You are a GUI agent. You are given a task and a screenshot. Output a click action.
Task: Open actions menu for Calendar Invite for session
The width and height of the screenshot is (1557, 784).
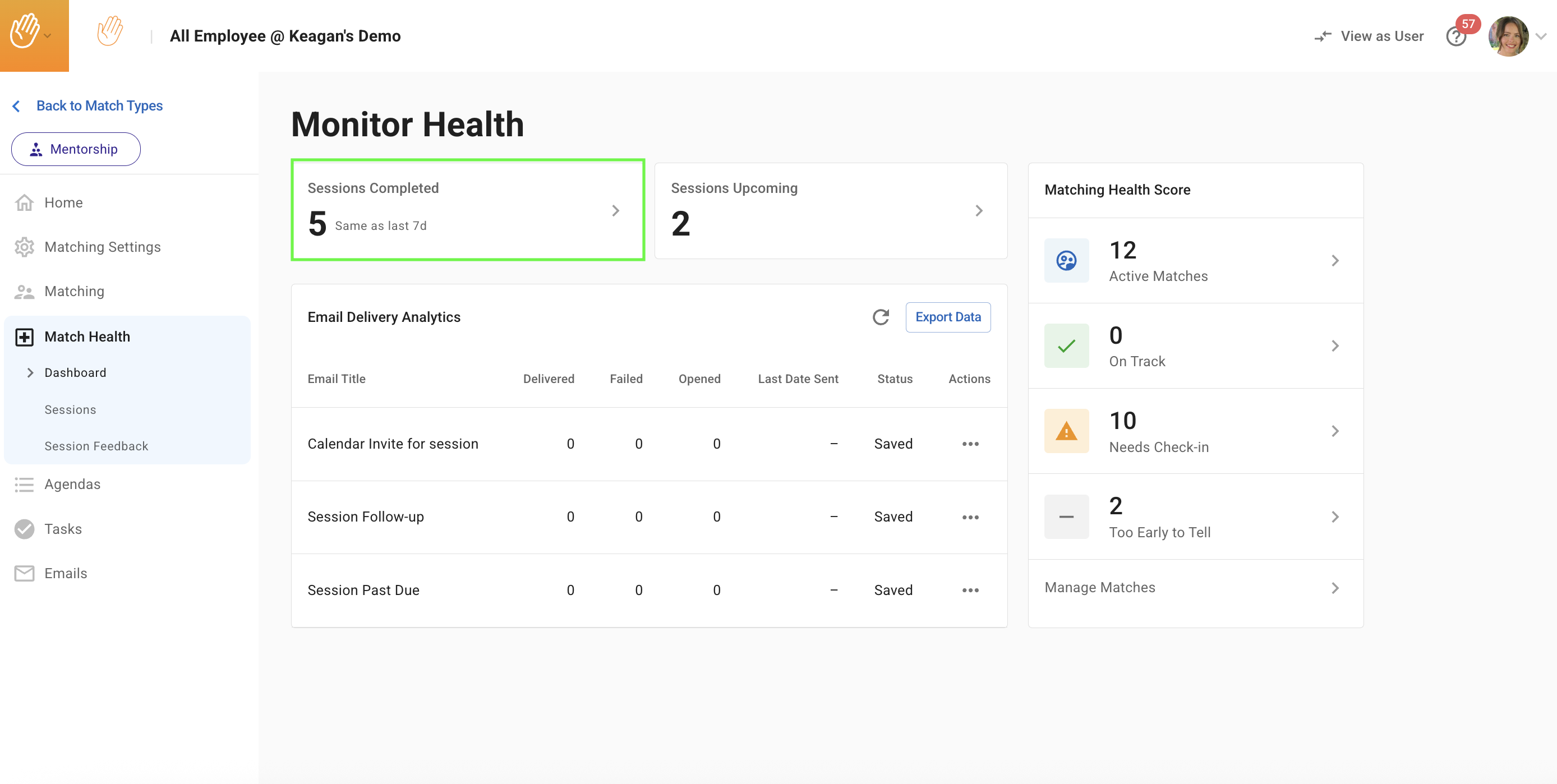970,444
